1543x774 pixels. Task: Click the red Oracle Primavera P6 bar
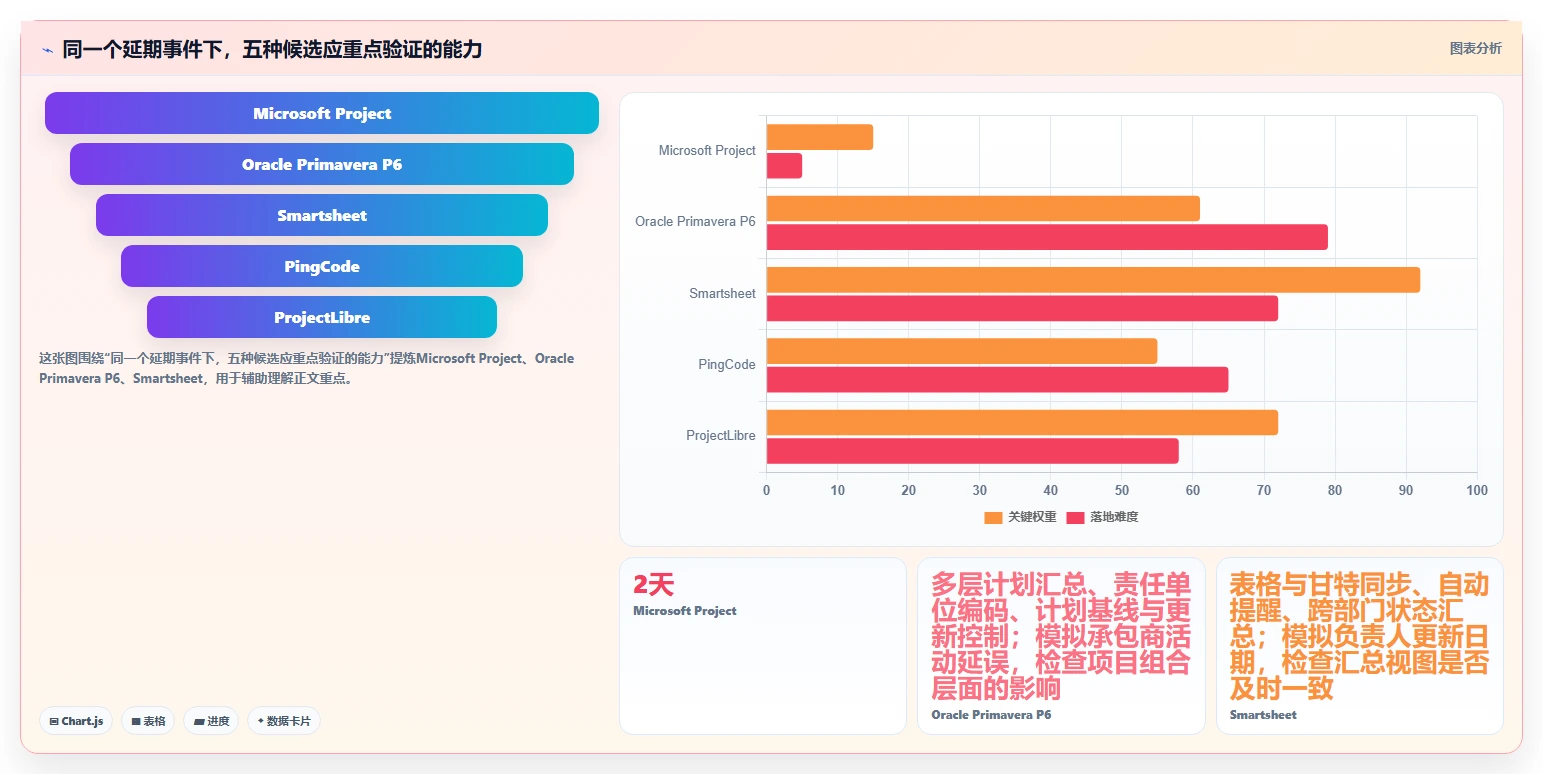[x=1047, y=237]
